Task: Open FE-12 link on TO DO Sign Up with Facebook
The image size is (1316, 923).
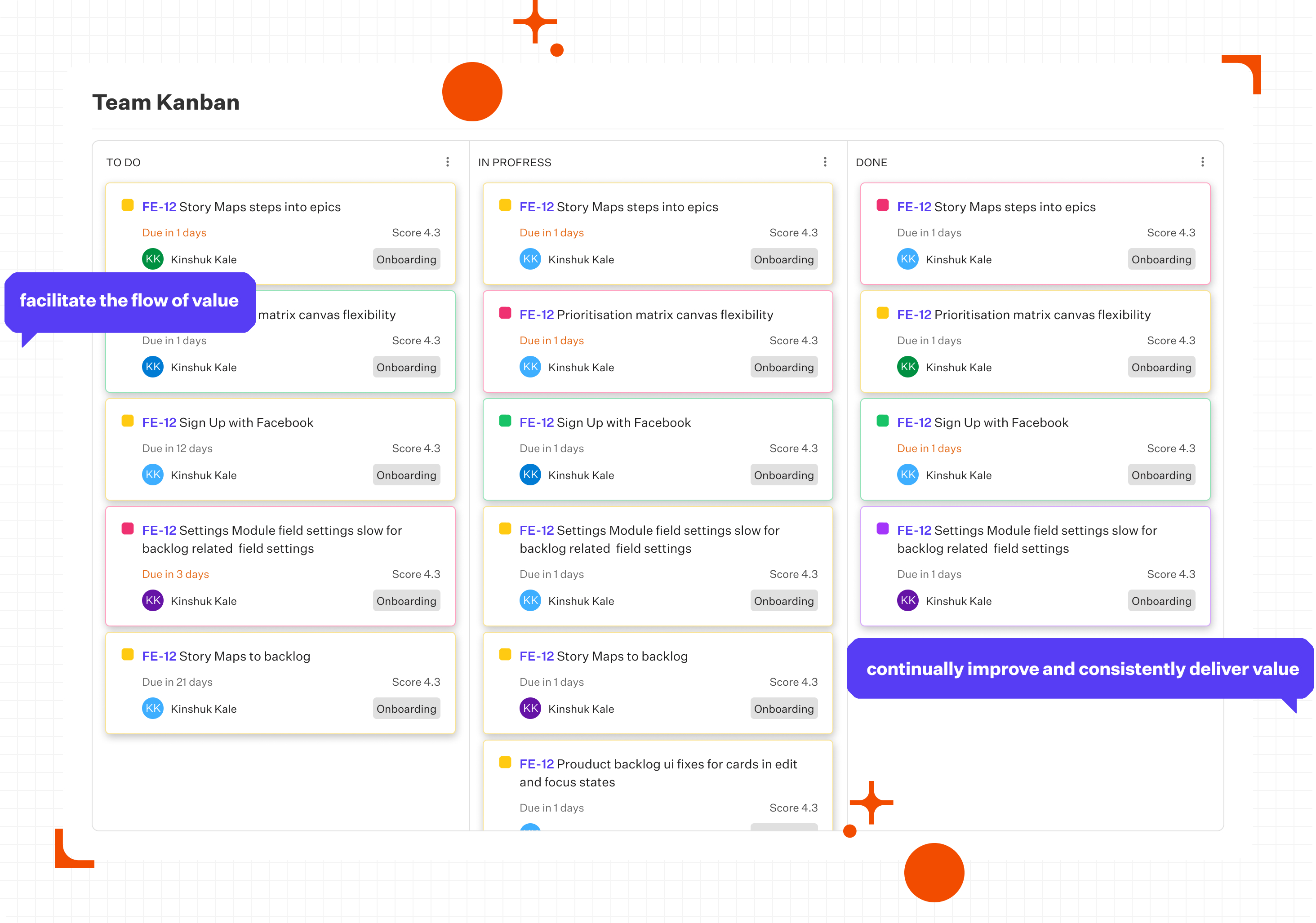Action: tap(159, 422)
